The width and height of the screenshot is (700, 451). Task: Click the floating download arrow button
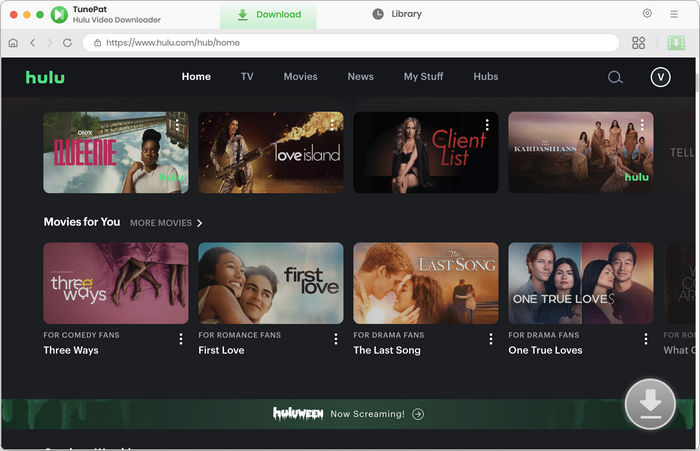pos(650,404)
